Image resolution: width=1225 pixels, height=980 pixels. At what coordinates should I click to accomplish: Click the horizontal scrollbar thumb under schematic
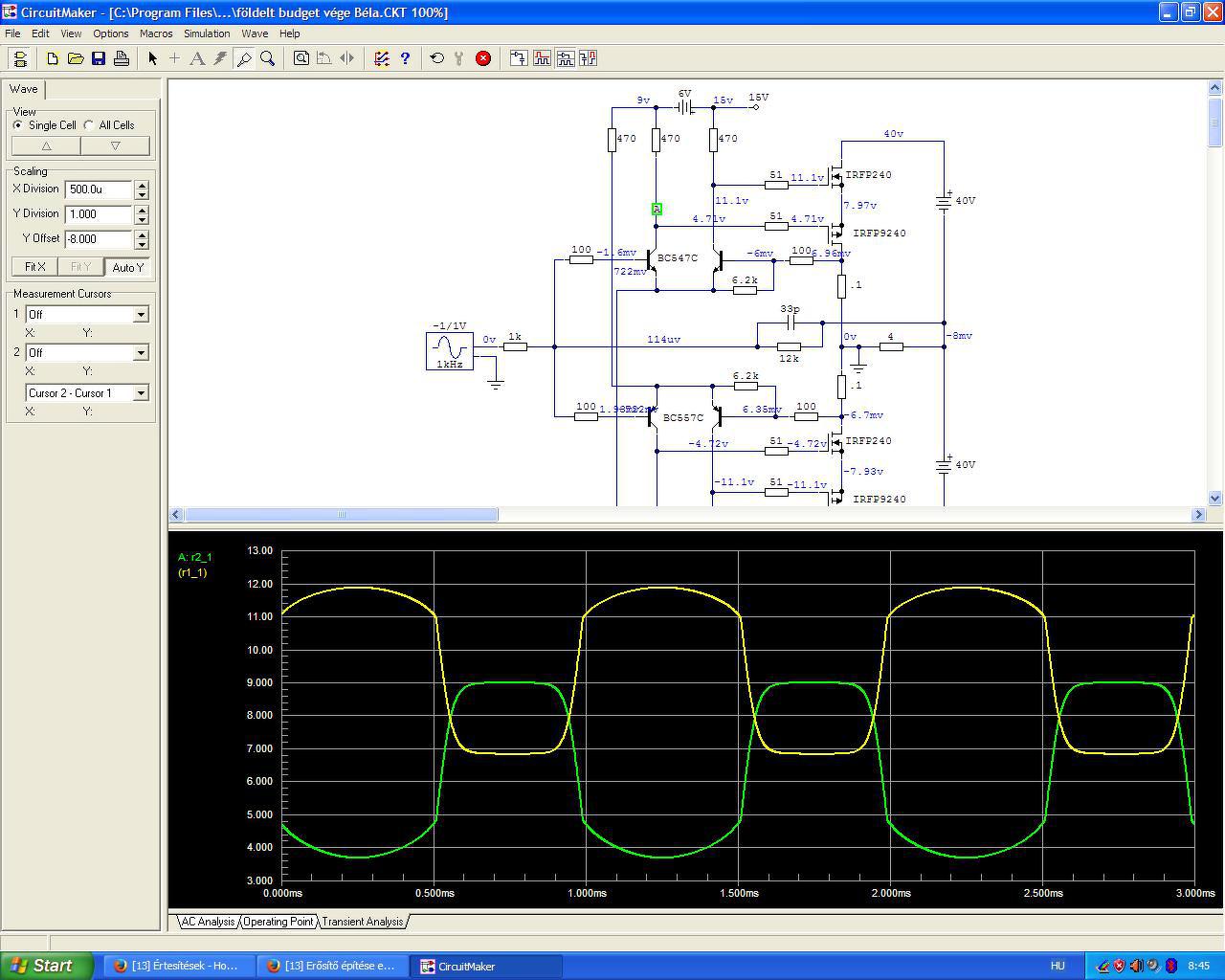click(341, 515)
